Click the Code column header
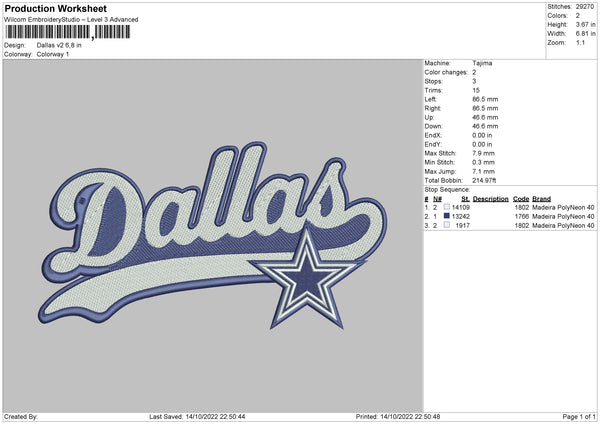 521,199
